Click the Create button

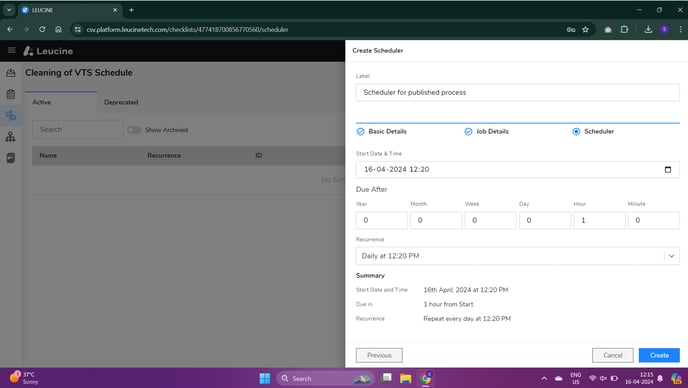click(x=659, y=355)
